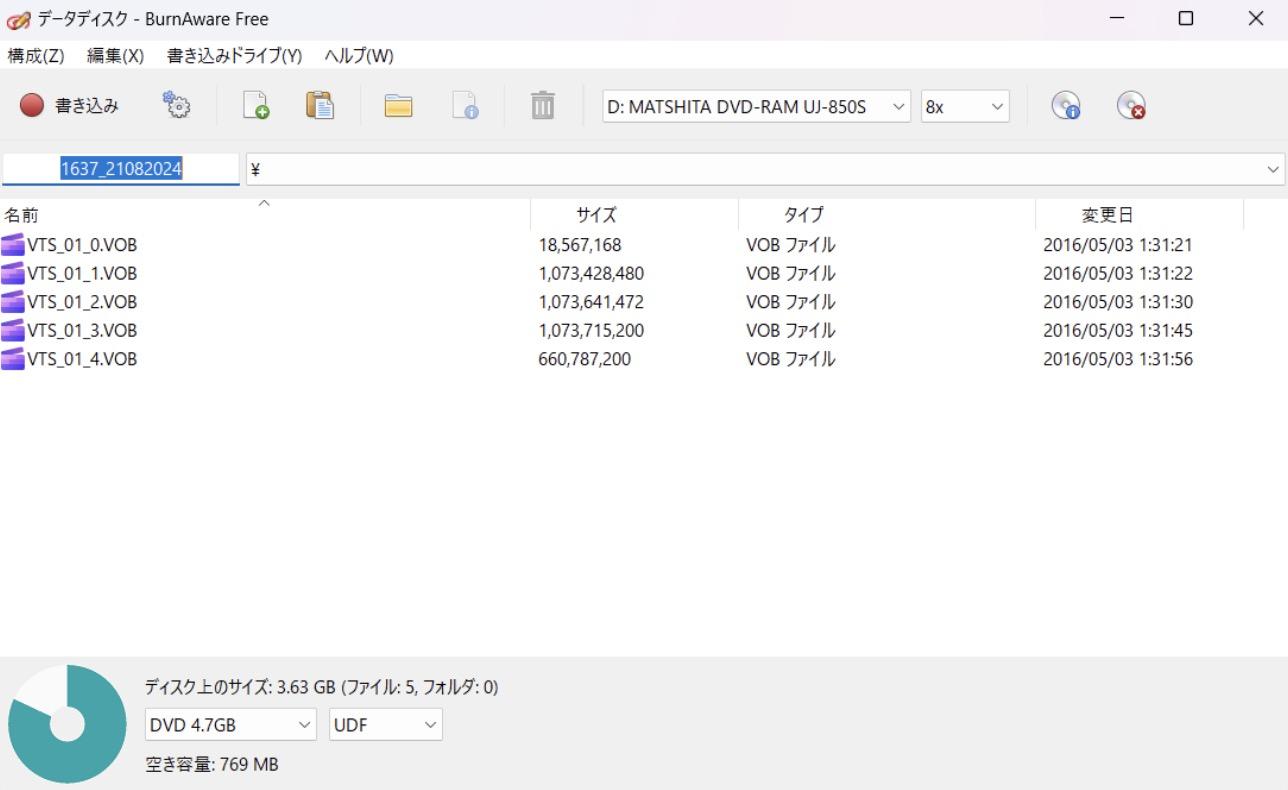Click the new folder icon
Viewport: 1288px width, 790px height.
click(399, 105)
